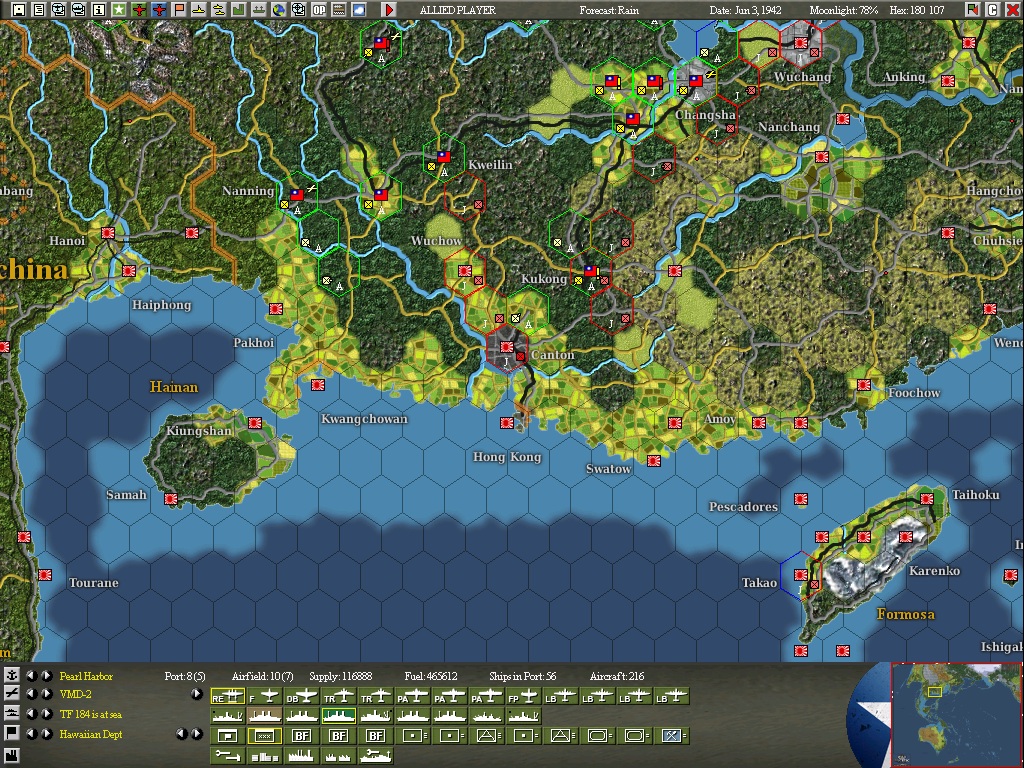Screen dimensions: 1024x768
Task: Go to previous base before Pearl Harbor
Action: tap(31, 676)
